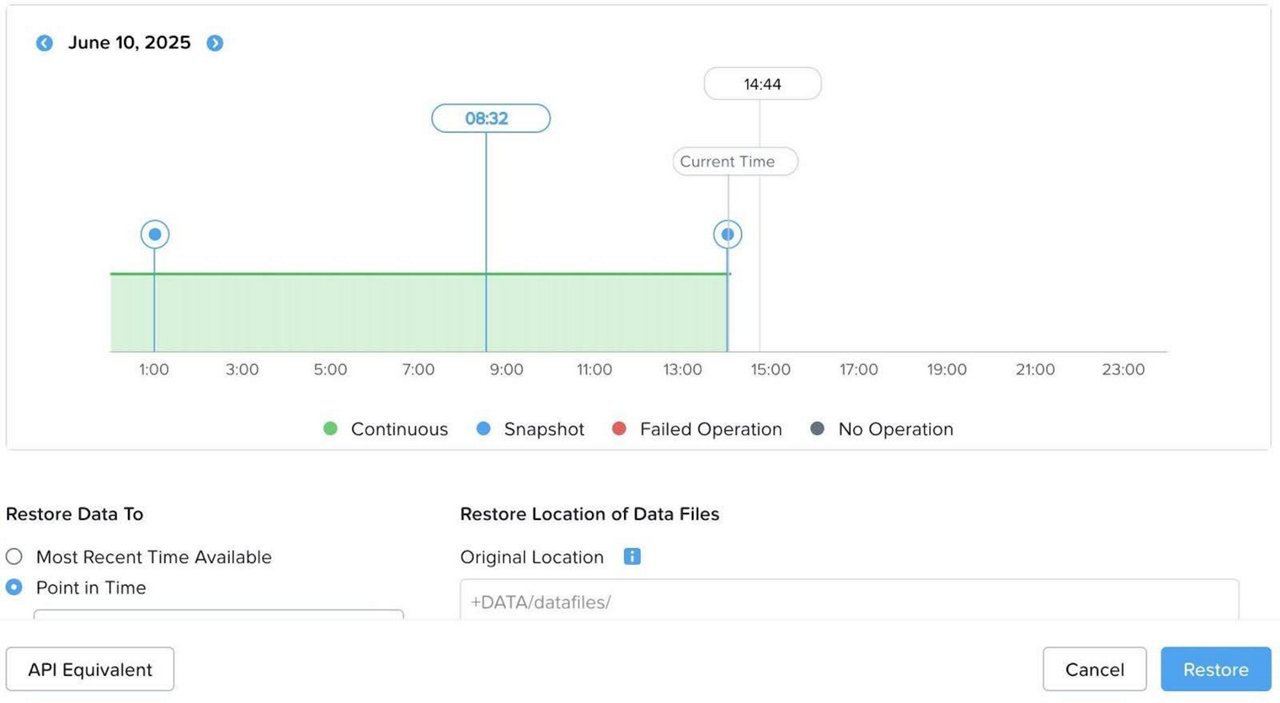Click green Continuous legend dot
Viewport: 1280px width, 703px height.
(x=331, y=429)
